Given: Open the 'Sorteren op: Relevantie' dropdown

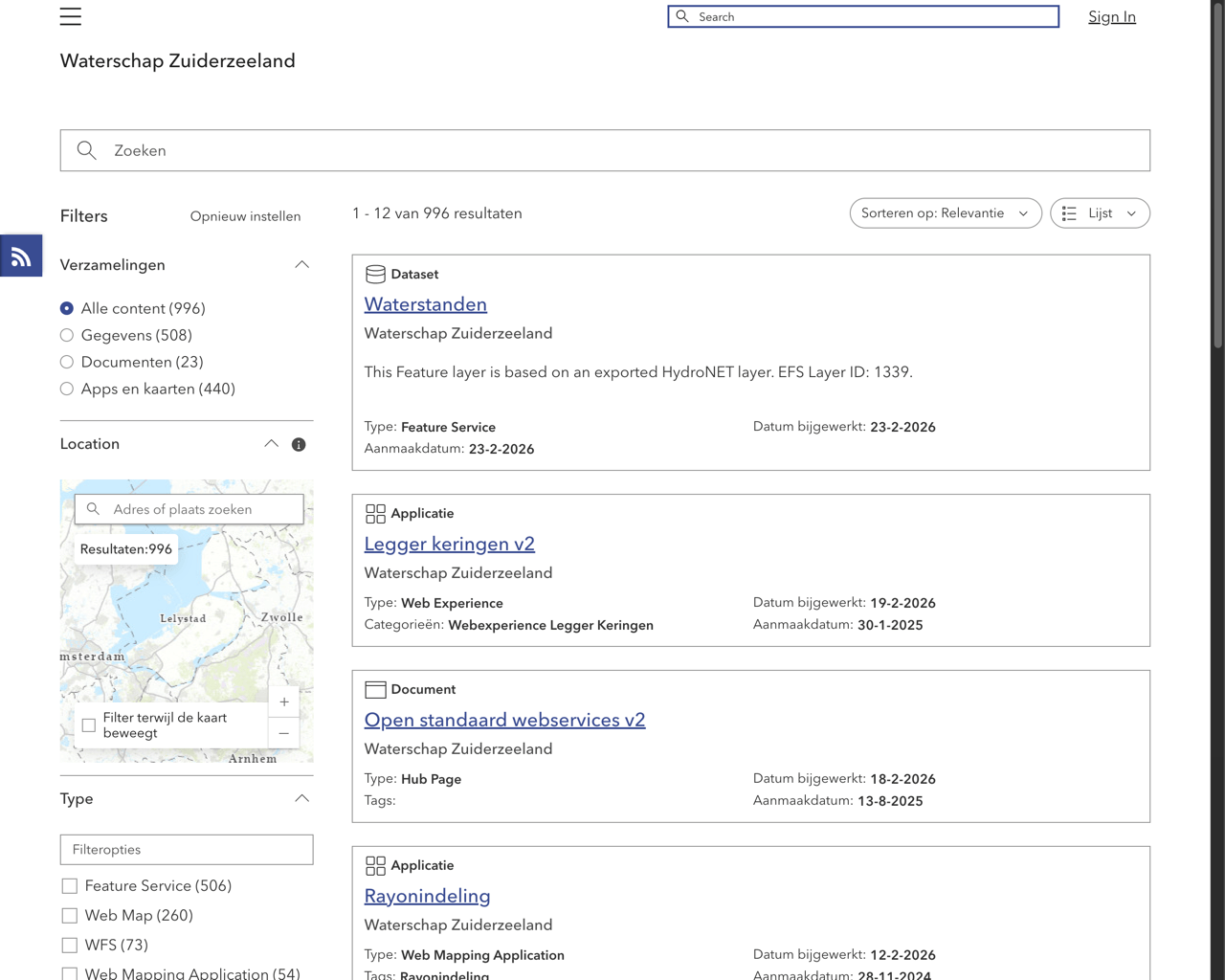Looking at the screenshot, I should (945, 213).
